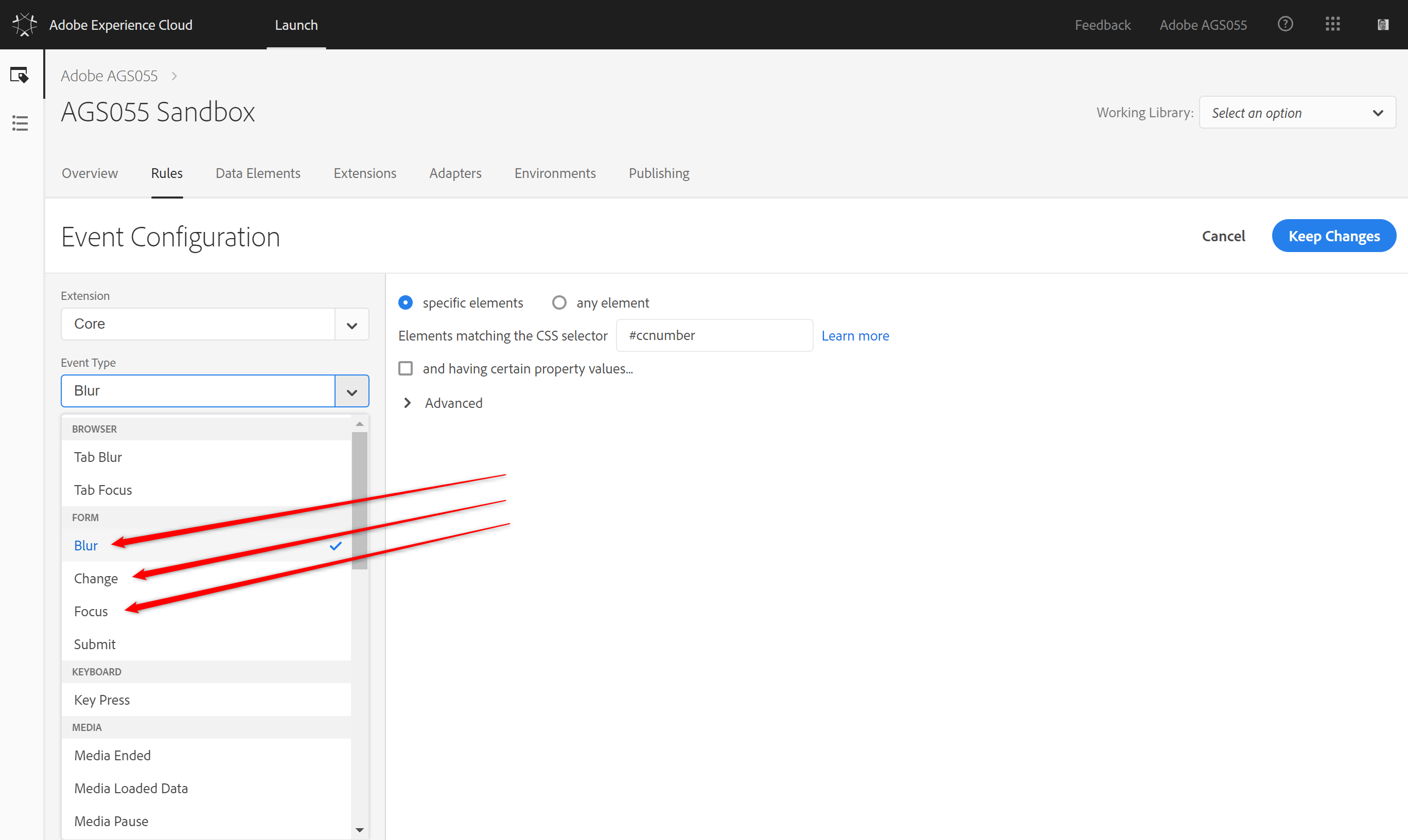Open the app switcher grid icon
This screenshot has height=840, width=1408.
click(x=1333, y=24)
